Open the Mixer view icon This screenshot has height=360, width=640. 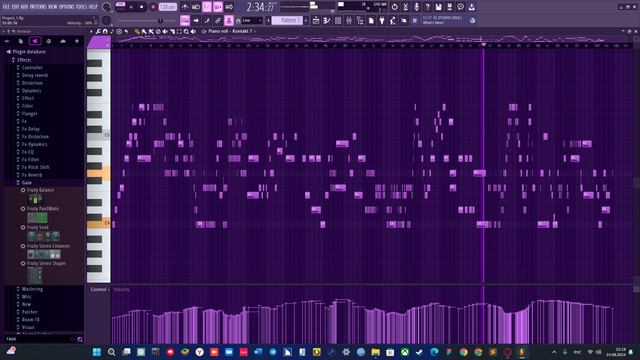349,20
